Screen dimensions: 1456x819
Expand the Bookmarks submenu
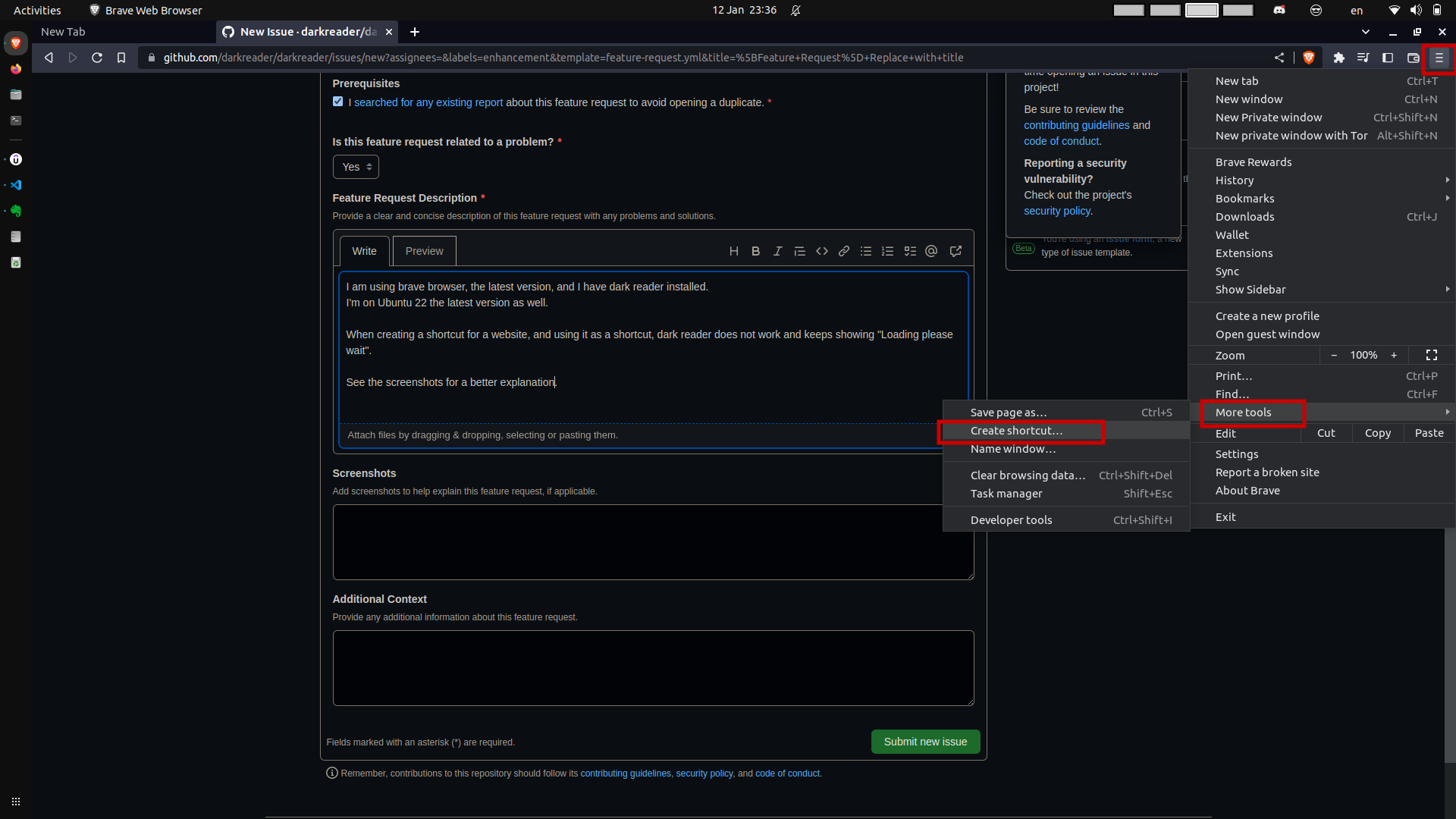click(1323, 199)
